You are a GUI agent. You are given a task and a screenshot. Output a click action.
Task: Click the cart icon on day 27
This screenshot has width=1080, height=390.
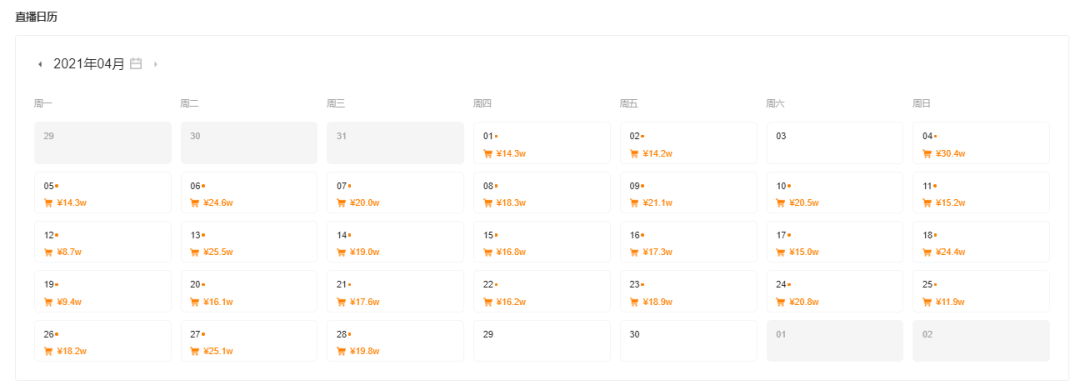tap(195, 351)
